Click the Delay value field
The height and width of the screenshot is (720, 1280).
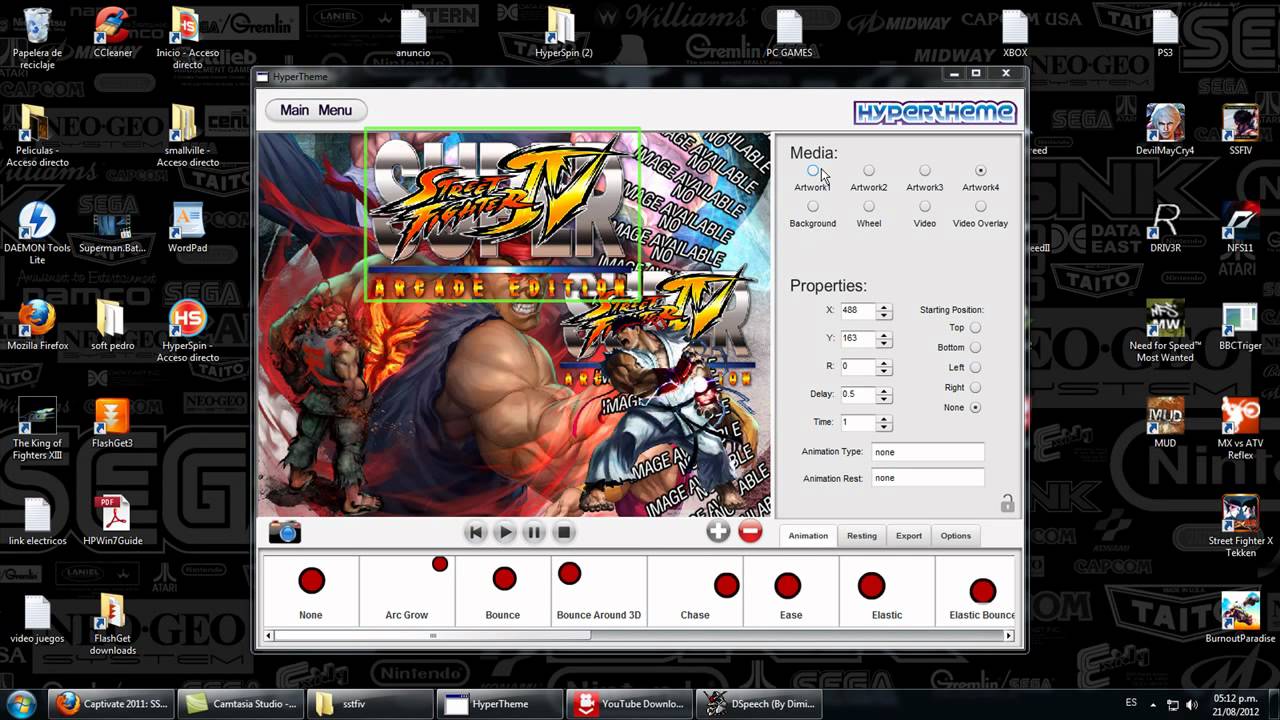pos(858,395)
